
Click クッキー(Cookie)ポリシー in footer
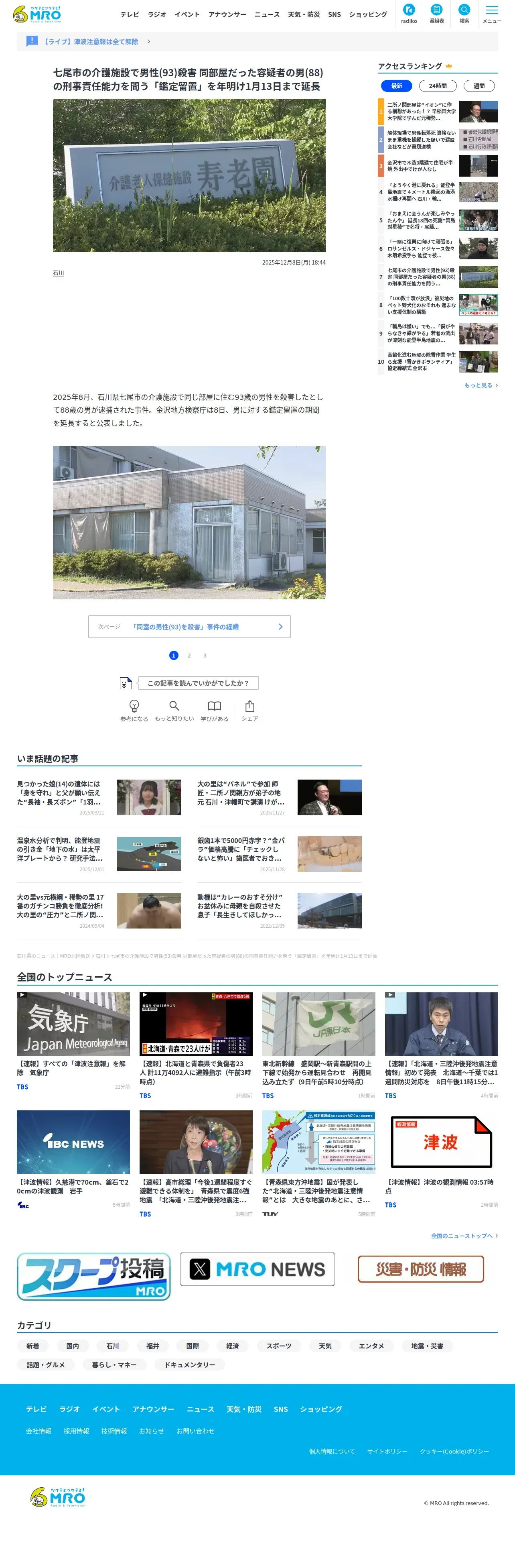[x=455, y=1451]
